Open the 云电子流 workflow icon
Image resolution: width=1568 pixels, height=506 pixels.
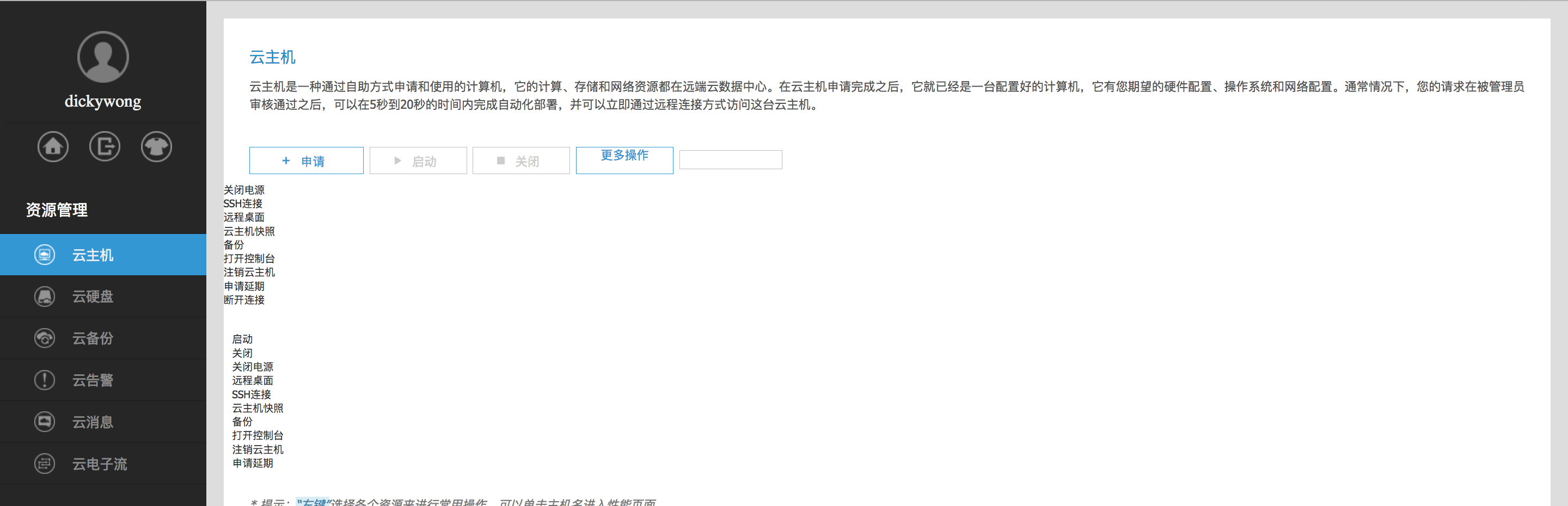point(45,464)
